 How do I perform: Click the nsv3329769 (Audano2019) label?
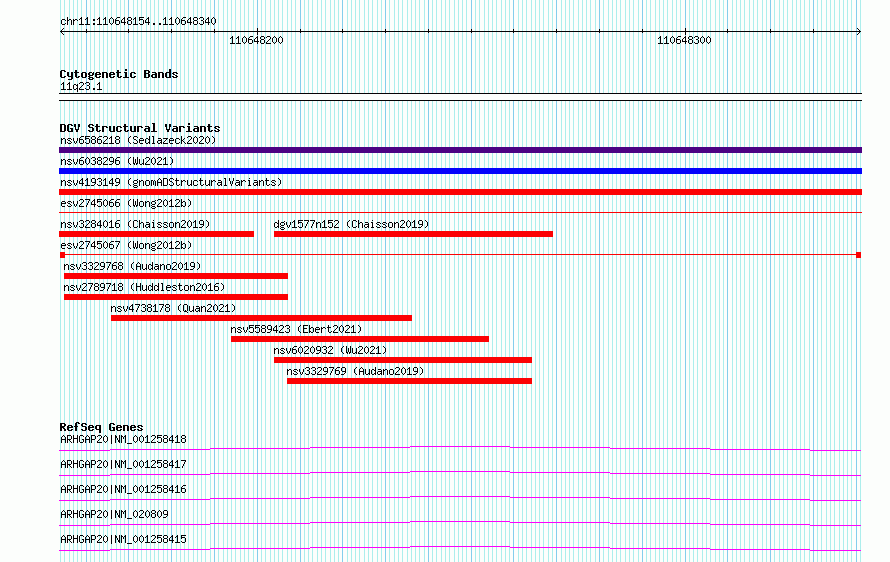355,371
